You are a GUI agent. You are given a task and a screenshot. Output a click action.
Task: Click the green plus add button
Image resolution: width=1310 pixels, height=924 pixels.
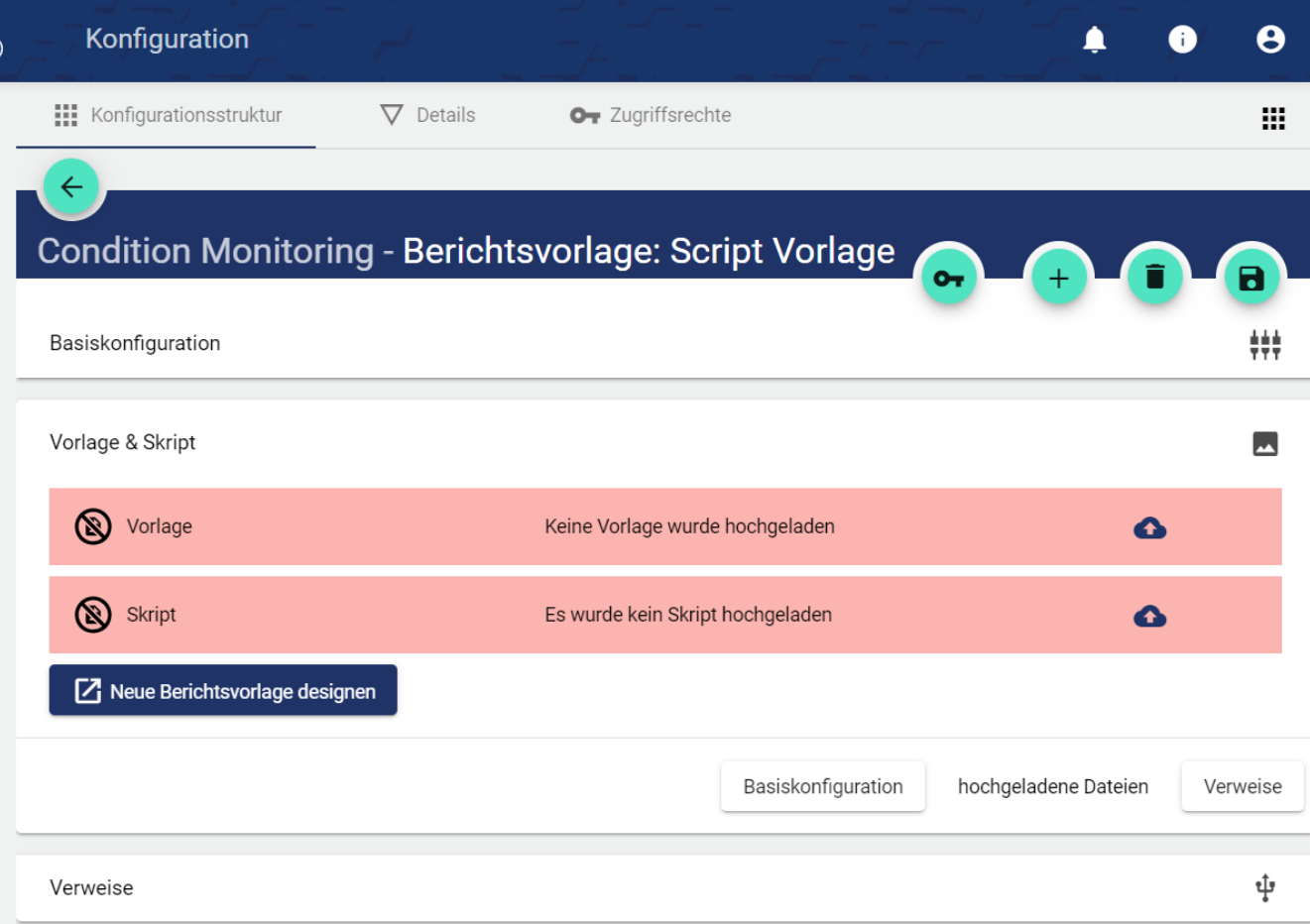click(x=1058, y=279)
